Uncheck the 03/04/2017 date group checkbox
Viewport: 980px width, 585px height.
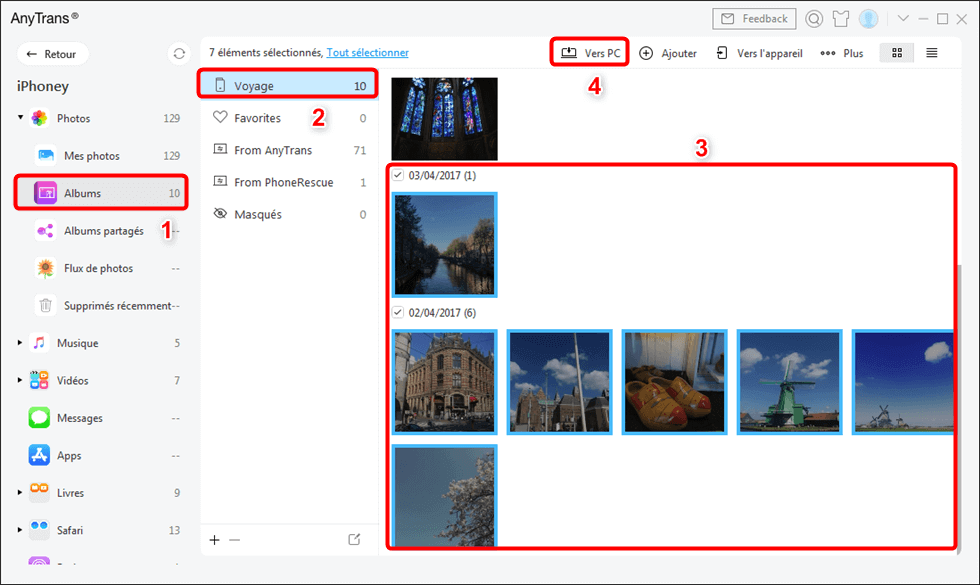click(x=398, y=175)
